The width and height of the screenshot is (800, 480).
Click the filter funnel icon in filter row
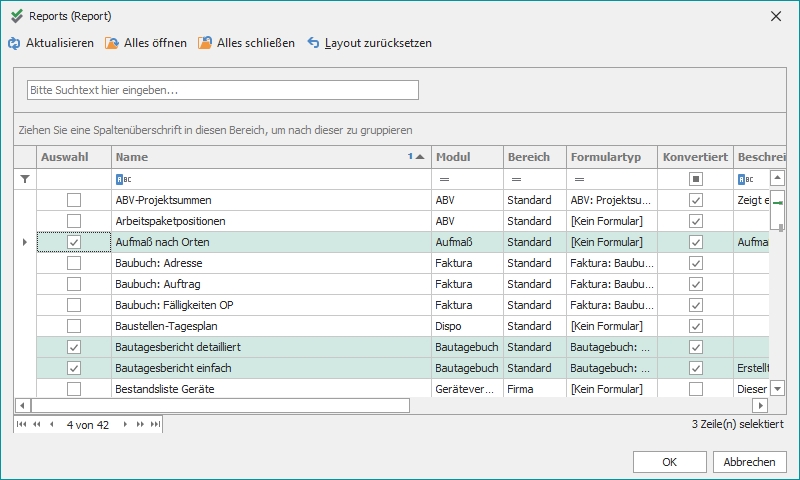pos(25,179)
